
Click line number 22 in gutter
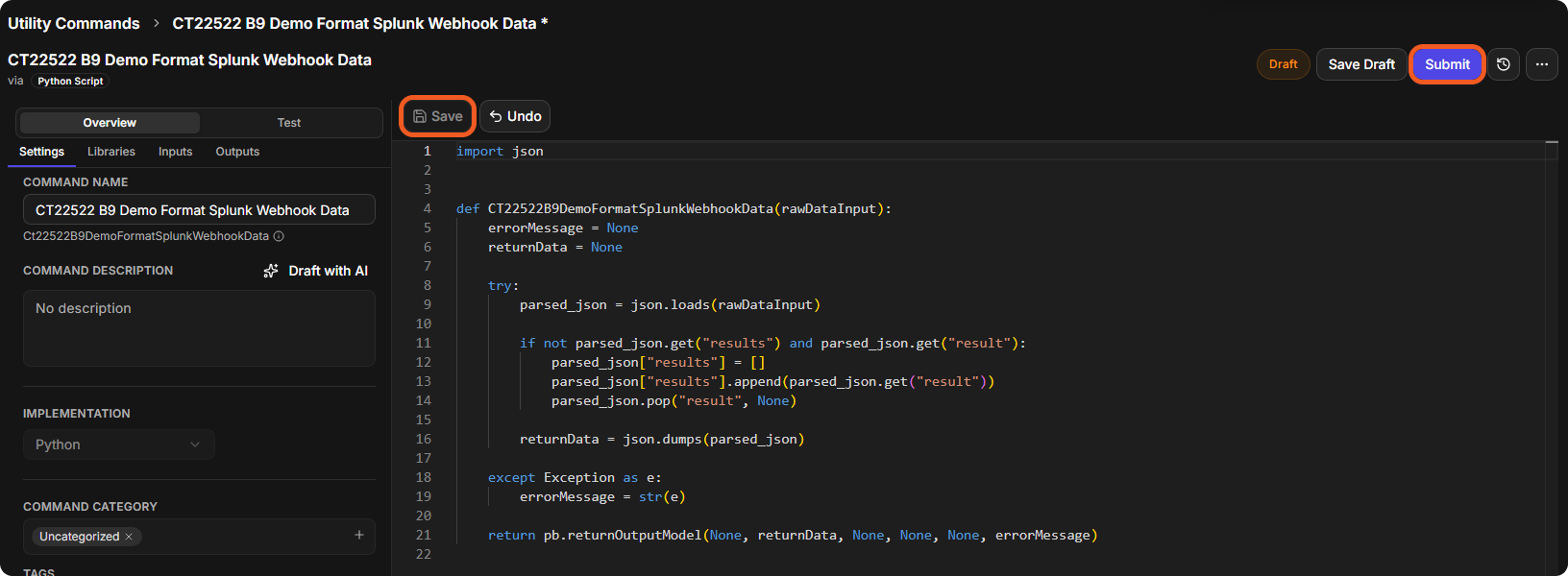pyautogui.click(x=424, y=554)
